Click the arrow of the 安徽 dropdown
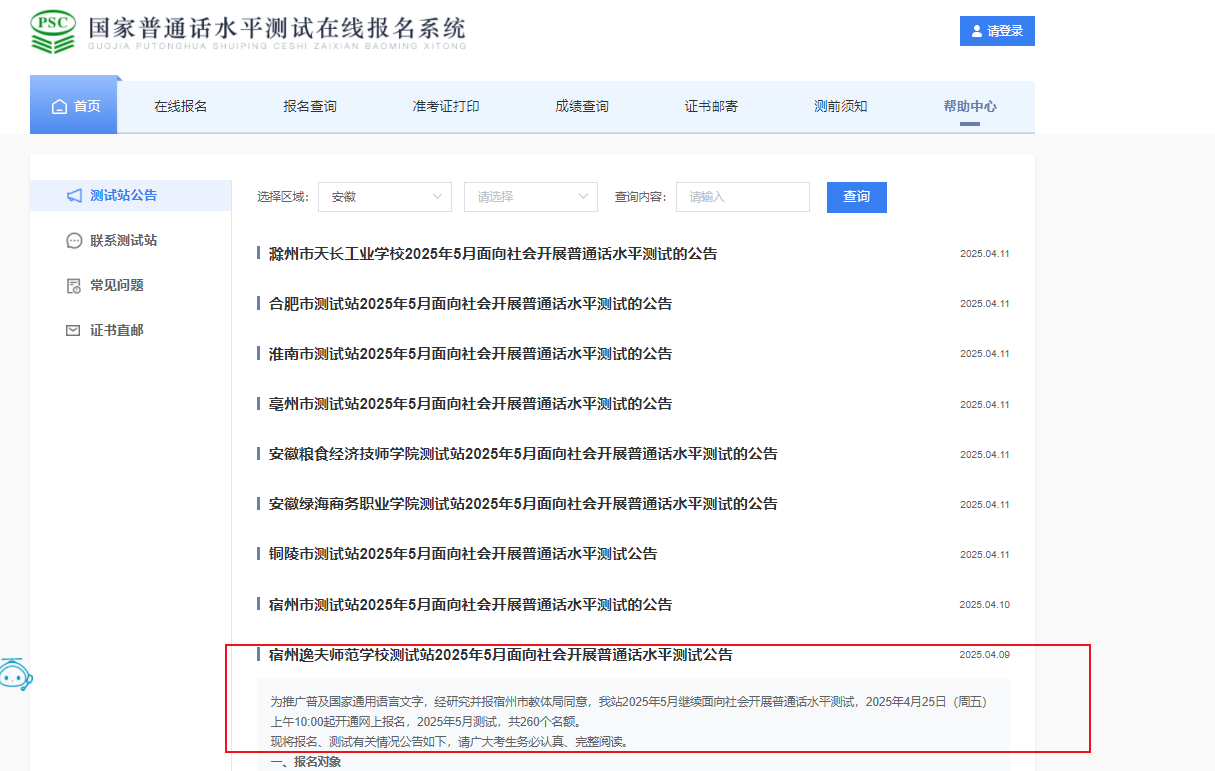 [x=437, y=197]
